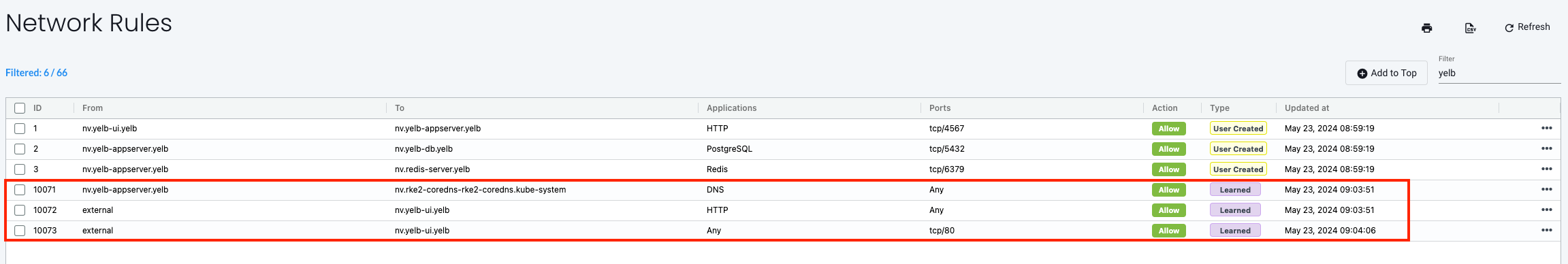Click the Filtered: 6 / 66 text
1568x264 pixels.
click(x=36, y=73)
